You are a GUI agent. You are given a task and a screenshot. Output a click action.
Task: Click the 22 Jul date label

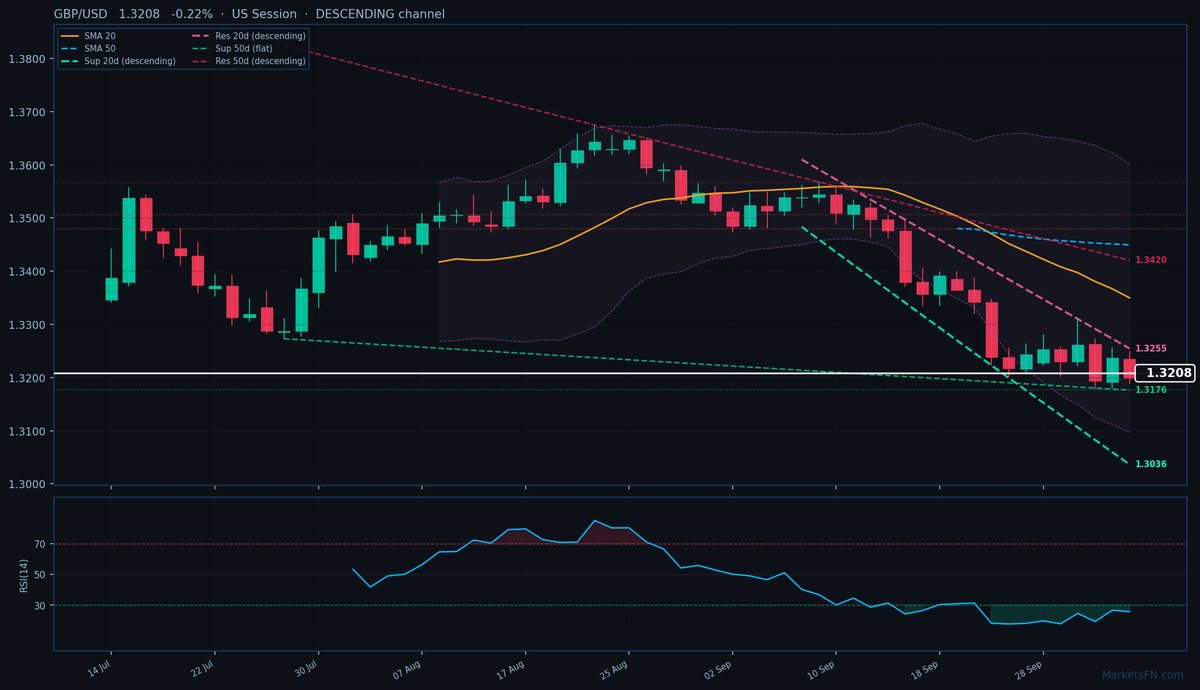(x=203, y=669)
